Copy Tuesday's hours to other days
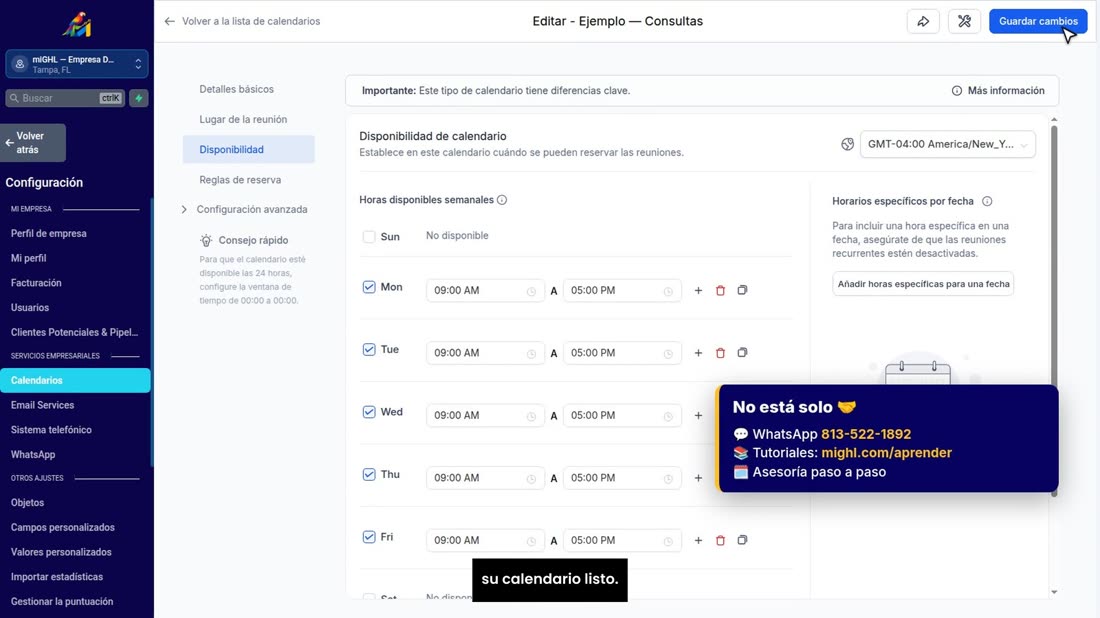 (742, 352)
